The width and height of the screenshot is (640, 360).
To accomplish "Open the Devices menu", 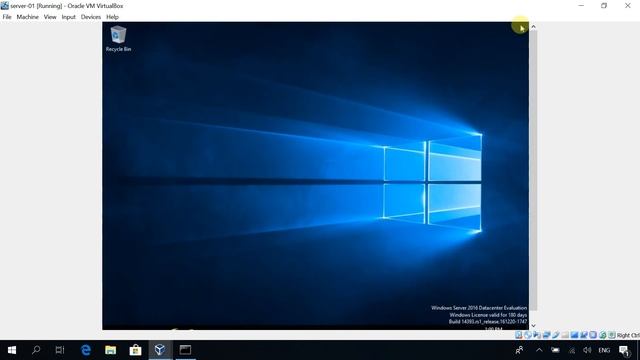I will pos(91,17).
